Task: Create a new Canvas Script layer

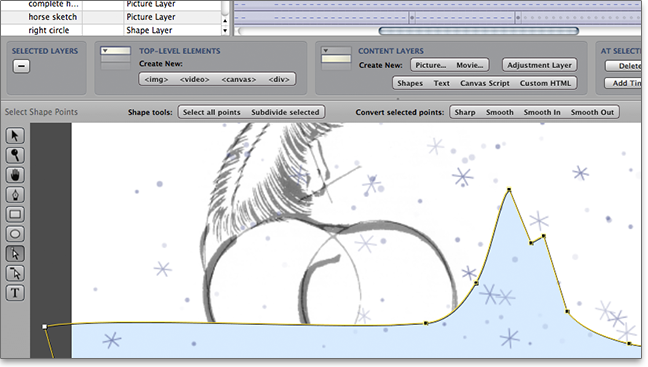Action: (485, 83)
